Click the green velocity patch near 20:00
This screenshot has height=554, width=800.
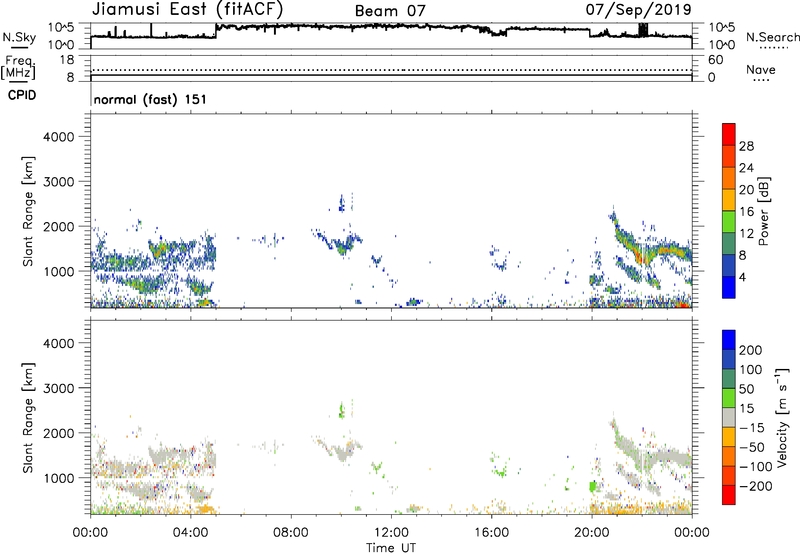pyautogui.click(x=592, y=486)
